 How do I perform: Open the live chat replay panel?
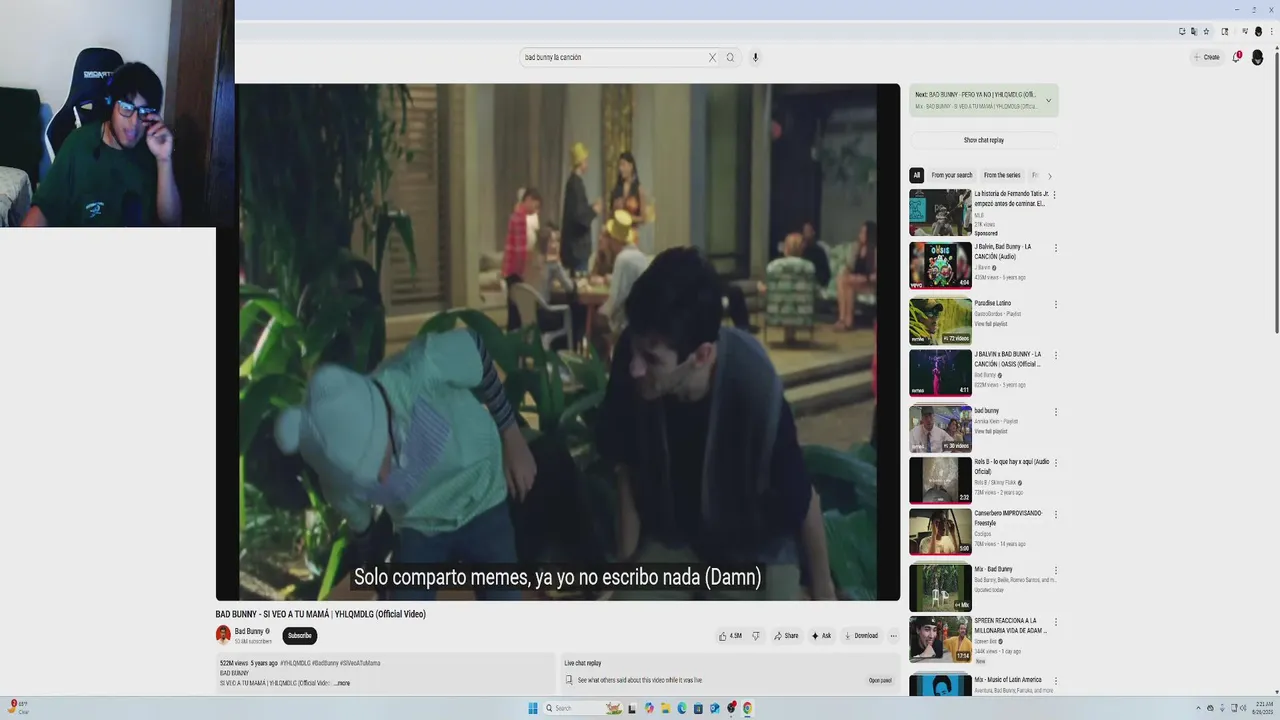[x=880, y=680]
